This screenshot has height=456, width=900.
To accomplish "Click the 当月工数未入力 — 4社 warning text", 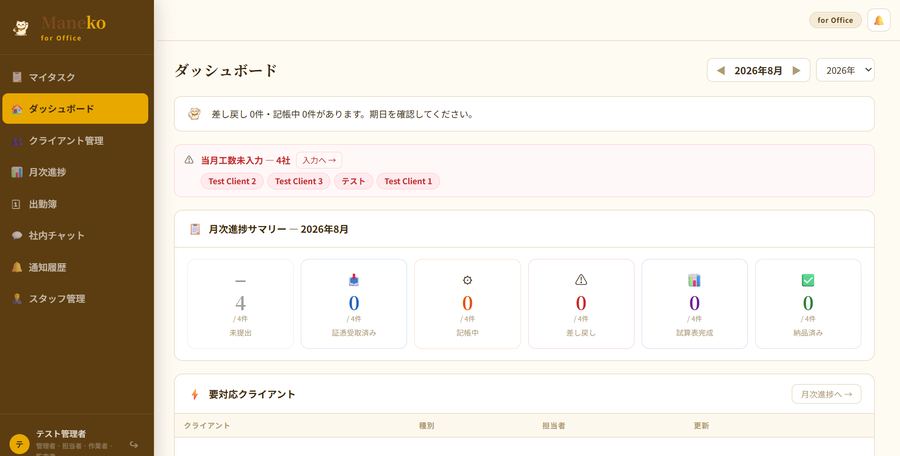I will click(x=246, y=160).
